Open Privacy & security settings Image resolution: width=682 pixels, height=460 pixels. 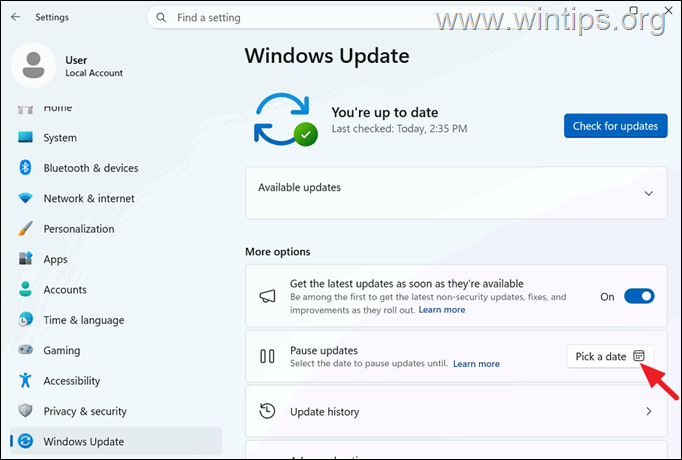click(x=116, y=411)
